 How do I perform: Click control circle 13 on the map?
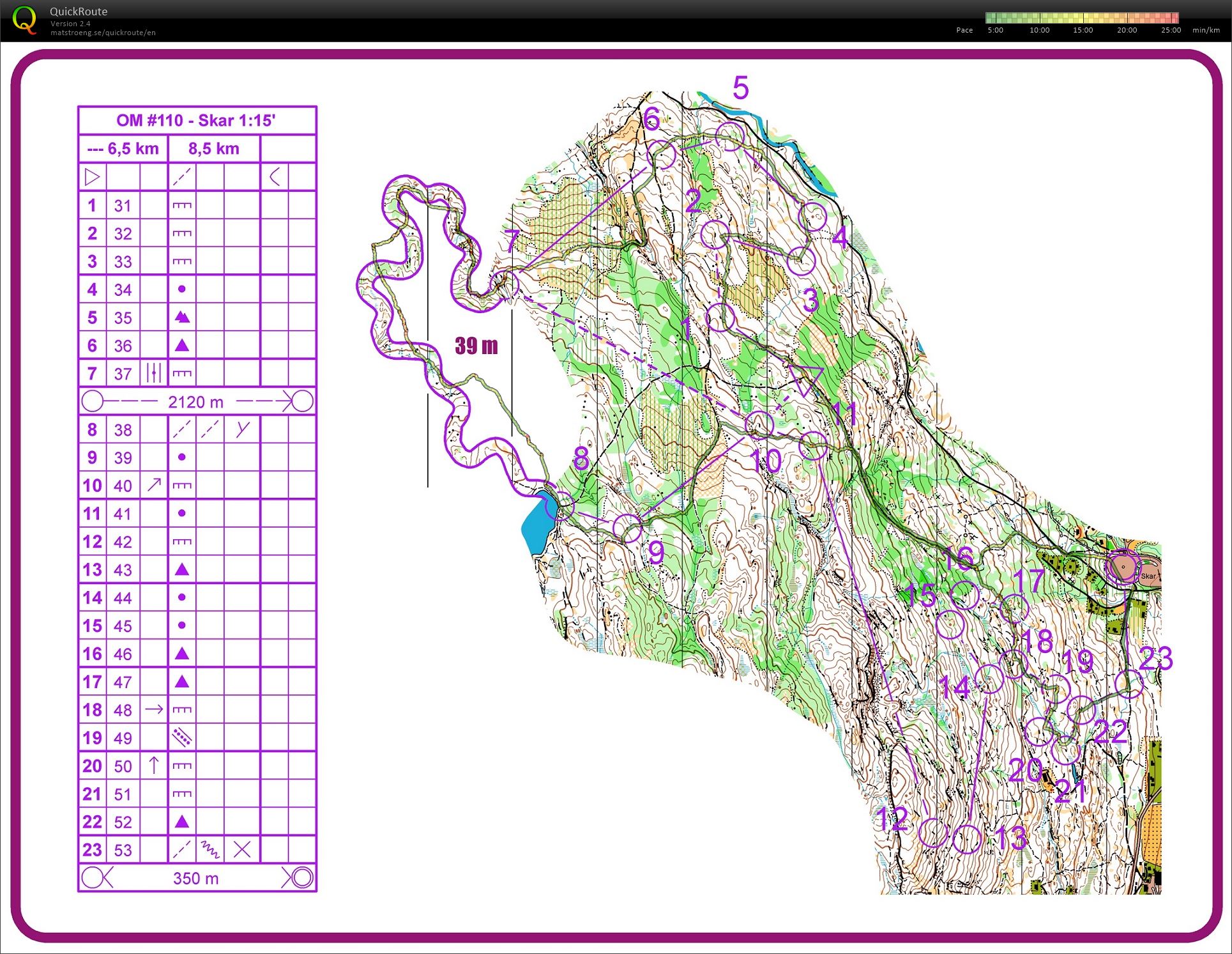[x=966, y=839]
